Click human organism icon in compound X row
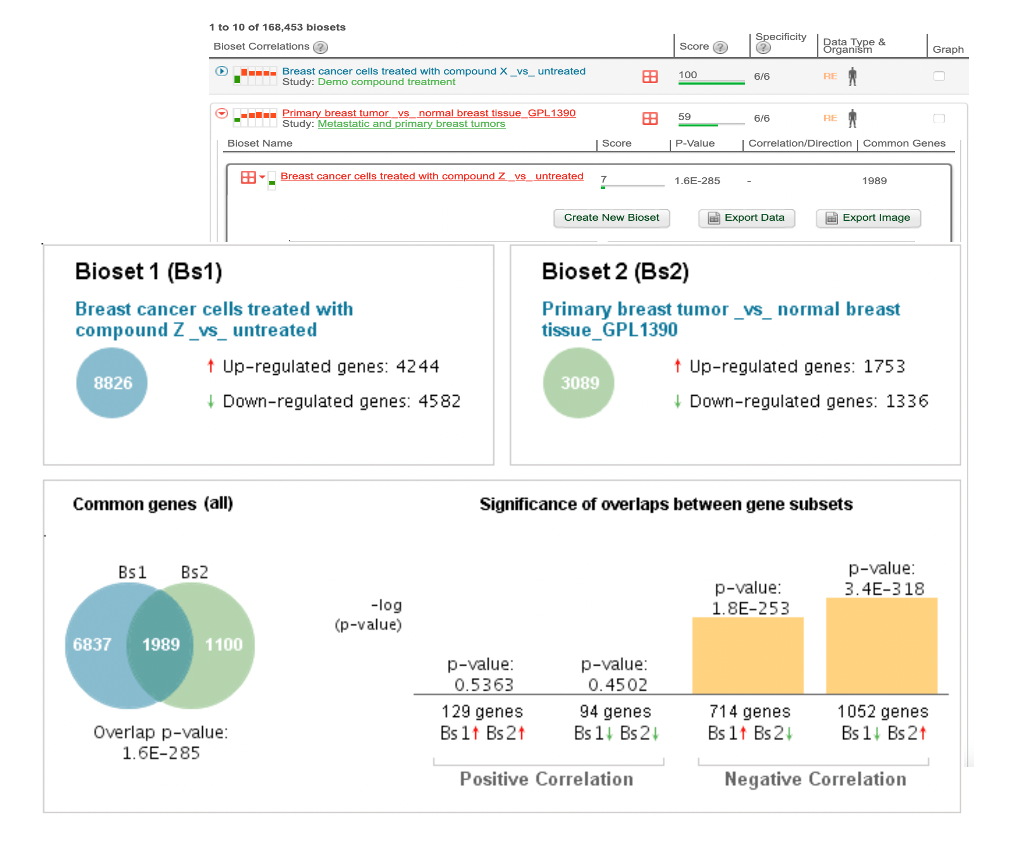1018x852 pixels. pos(853,76)
